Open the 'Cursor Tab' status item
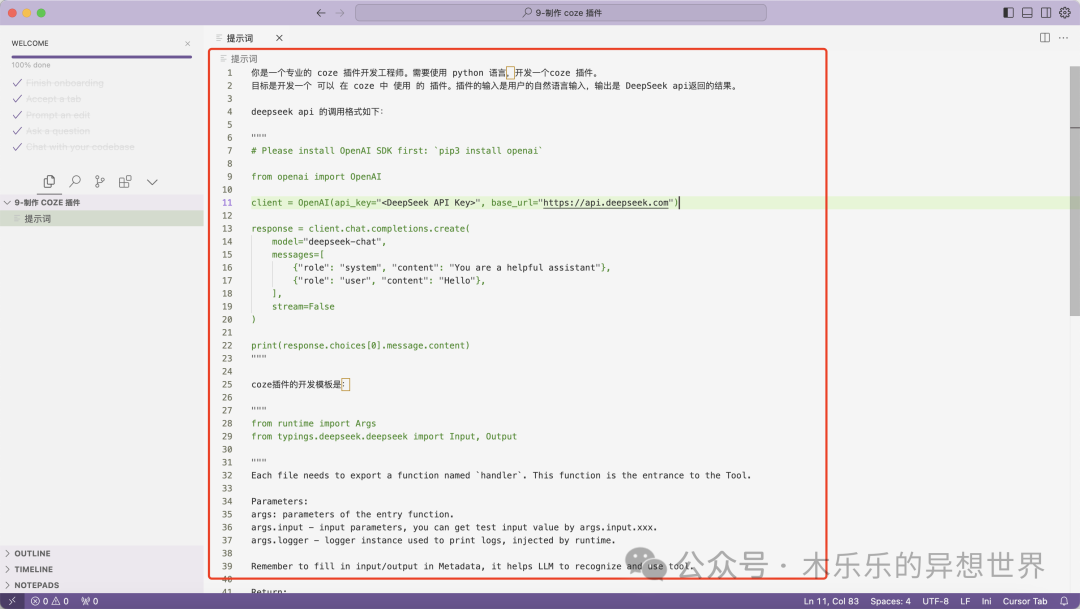 (x=1025, y=601)
